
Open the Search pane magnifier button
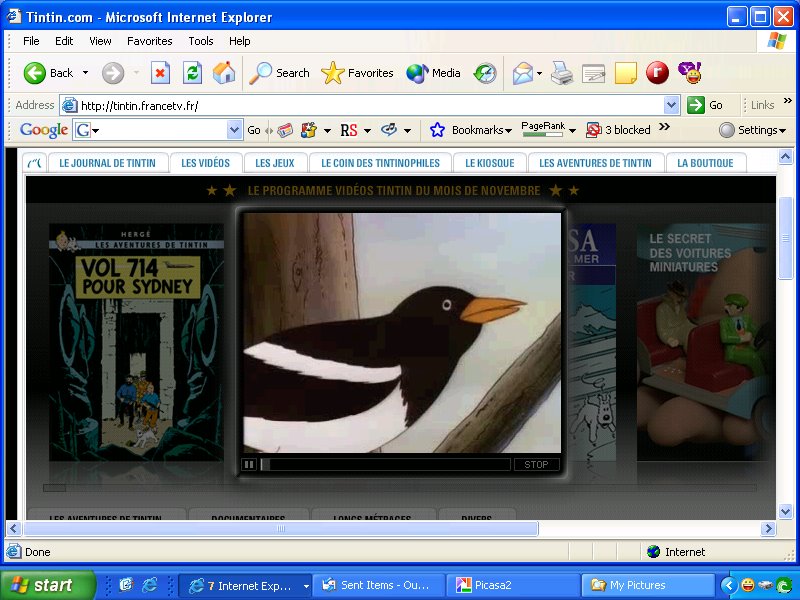pyautogui.click(x=279, y=73)
